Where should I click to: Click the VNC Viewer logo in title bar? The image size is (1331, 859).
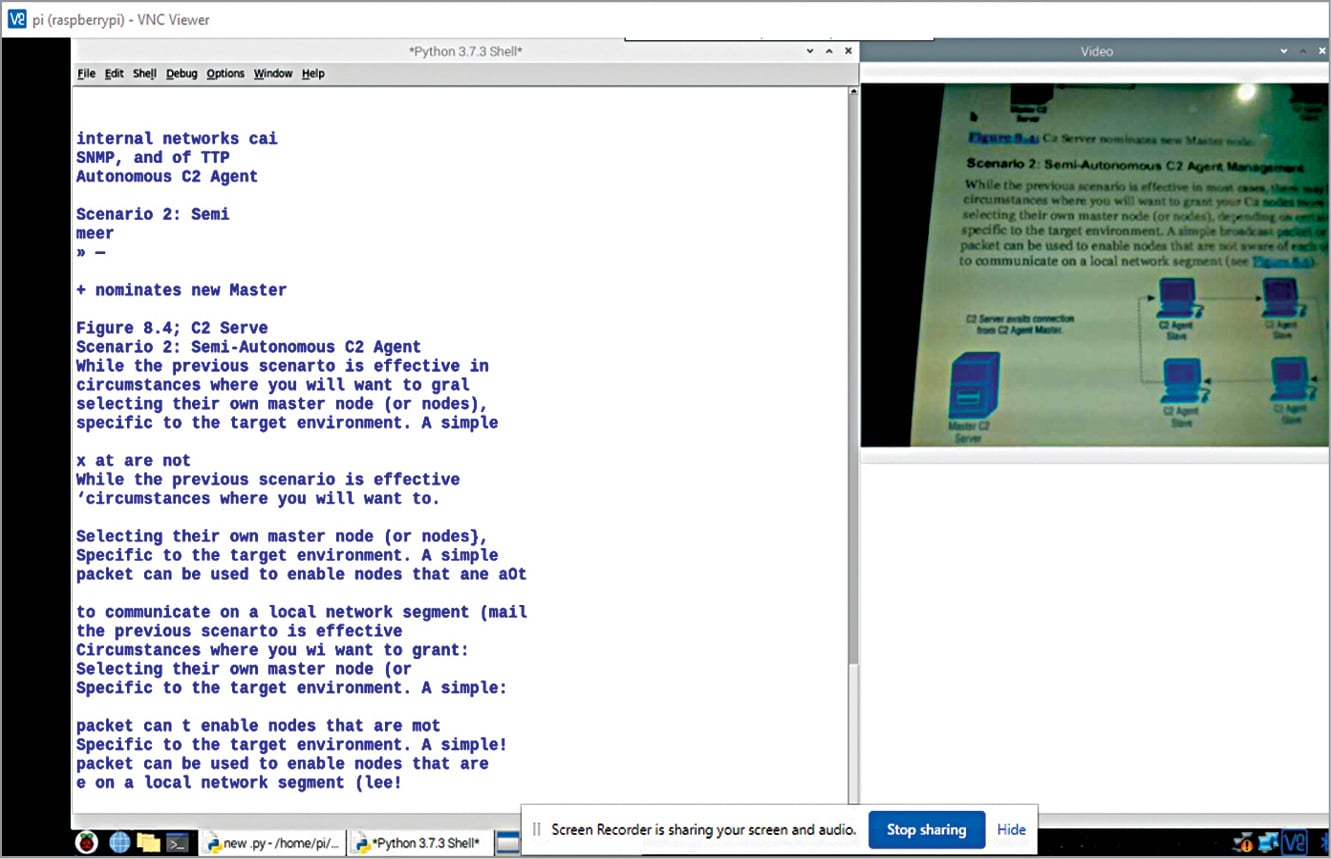(17, 19)
